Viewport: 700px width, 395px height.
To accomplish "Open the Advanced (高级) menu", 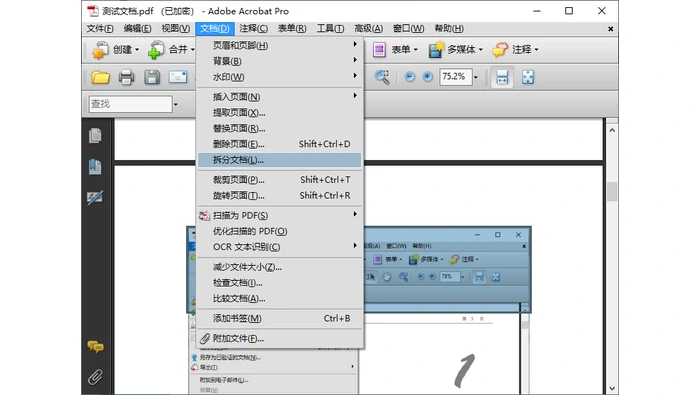I will (368, 29).
